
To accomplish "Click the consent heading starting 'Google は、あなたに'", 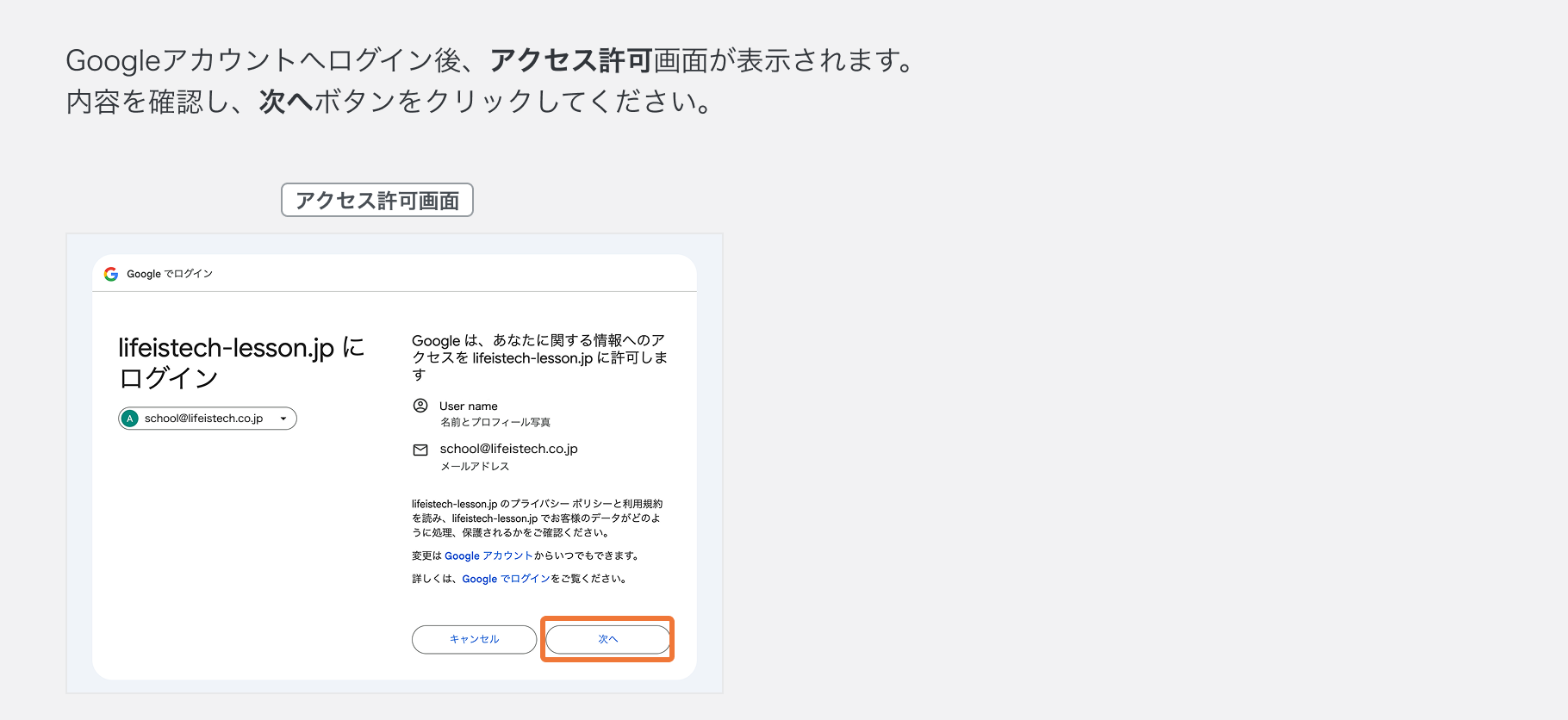I will (539, 357).
